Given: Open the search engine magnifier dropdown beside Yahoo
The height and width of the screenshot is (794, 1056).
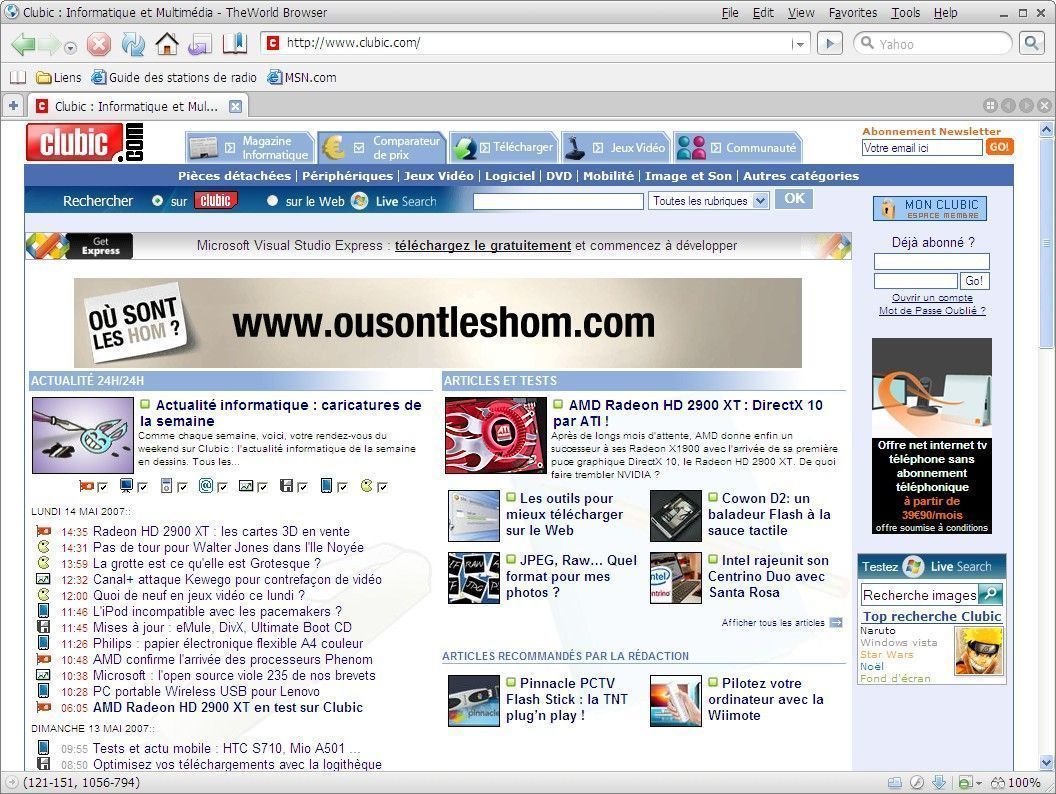Looking at the screenshot, I should (x=867, y=44).
